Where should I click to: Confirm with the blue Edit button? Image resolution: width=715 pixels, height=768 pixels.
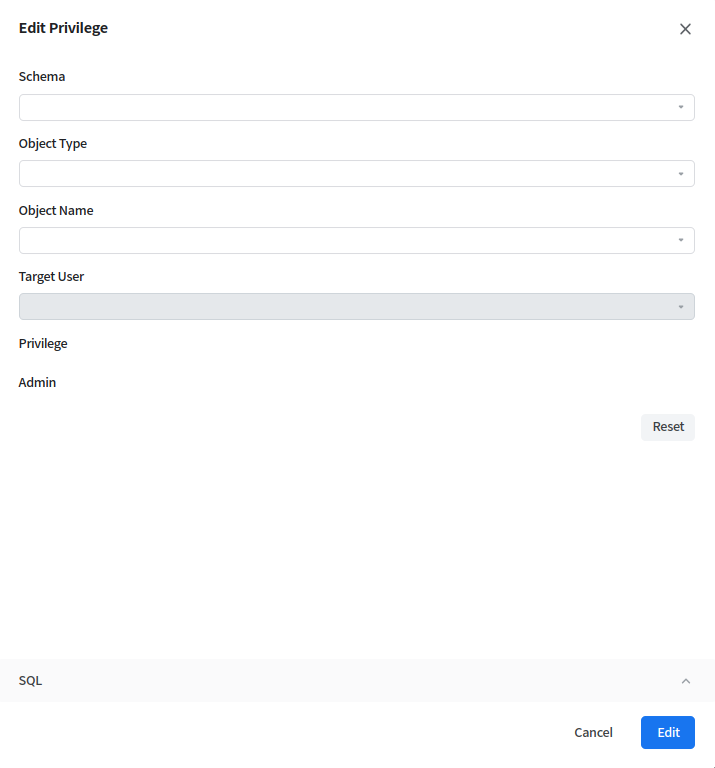click(668, 733)
